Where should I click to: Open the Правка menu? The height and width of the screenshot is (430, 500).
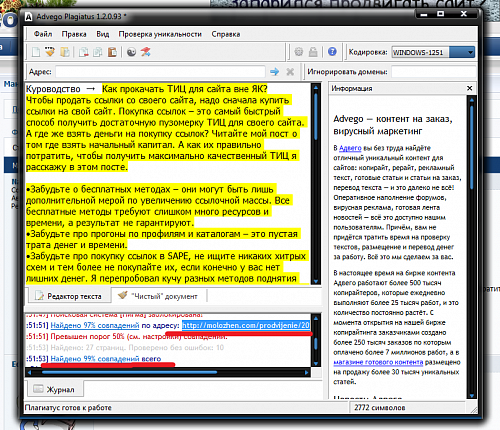74,34
